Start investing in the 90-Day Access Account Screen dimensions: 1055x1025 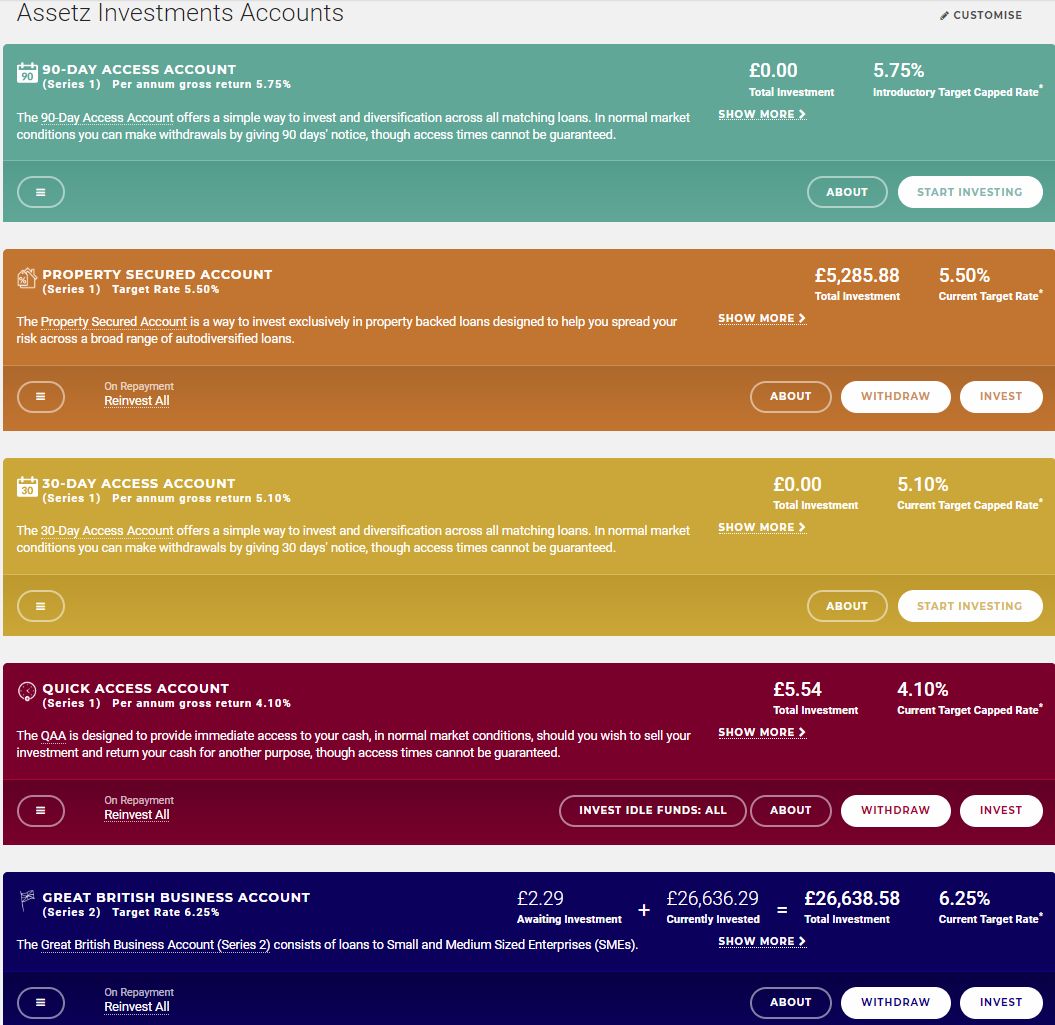pos(970,192)
